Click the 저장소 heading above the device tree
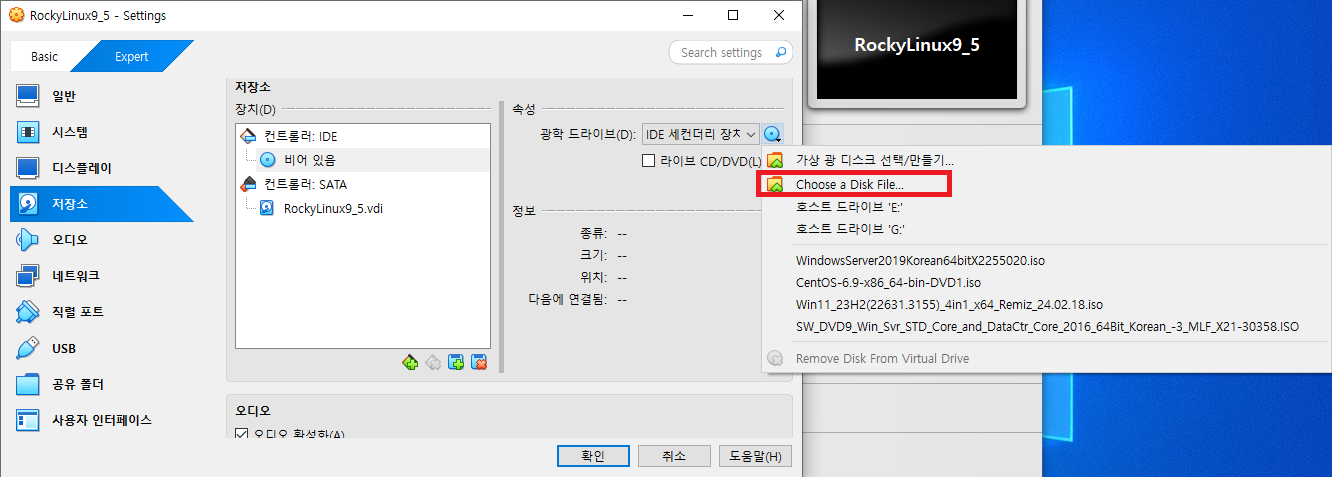Viewport: 1332px width, 478px height. click(x=253, y=88)
